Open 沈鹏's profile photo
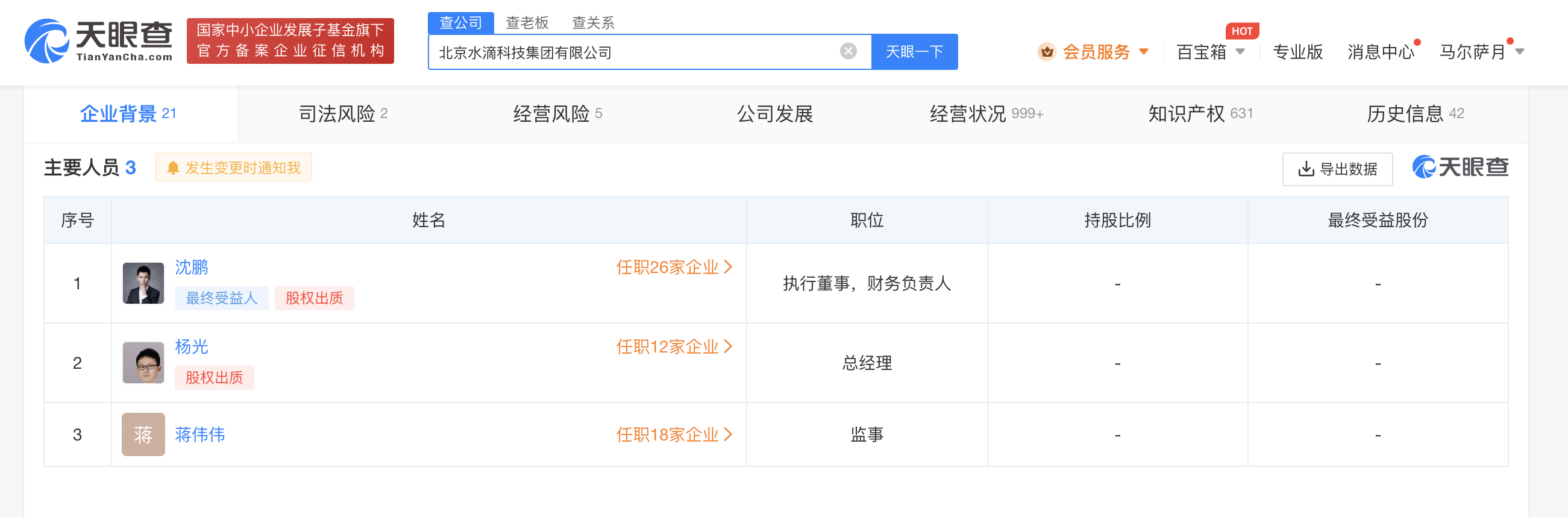 (143, 283)
